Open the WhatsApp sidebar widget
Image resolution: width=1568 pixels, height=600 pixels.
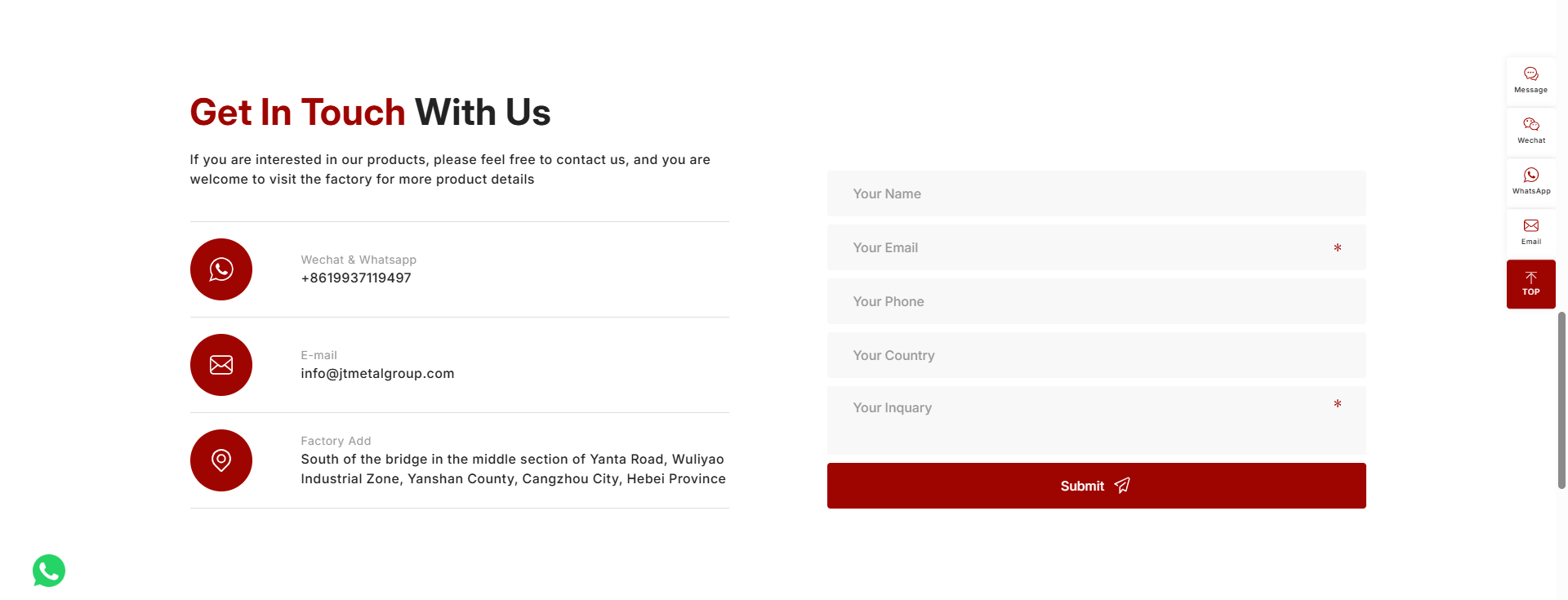pos(1530,181)
